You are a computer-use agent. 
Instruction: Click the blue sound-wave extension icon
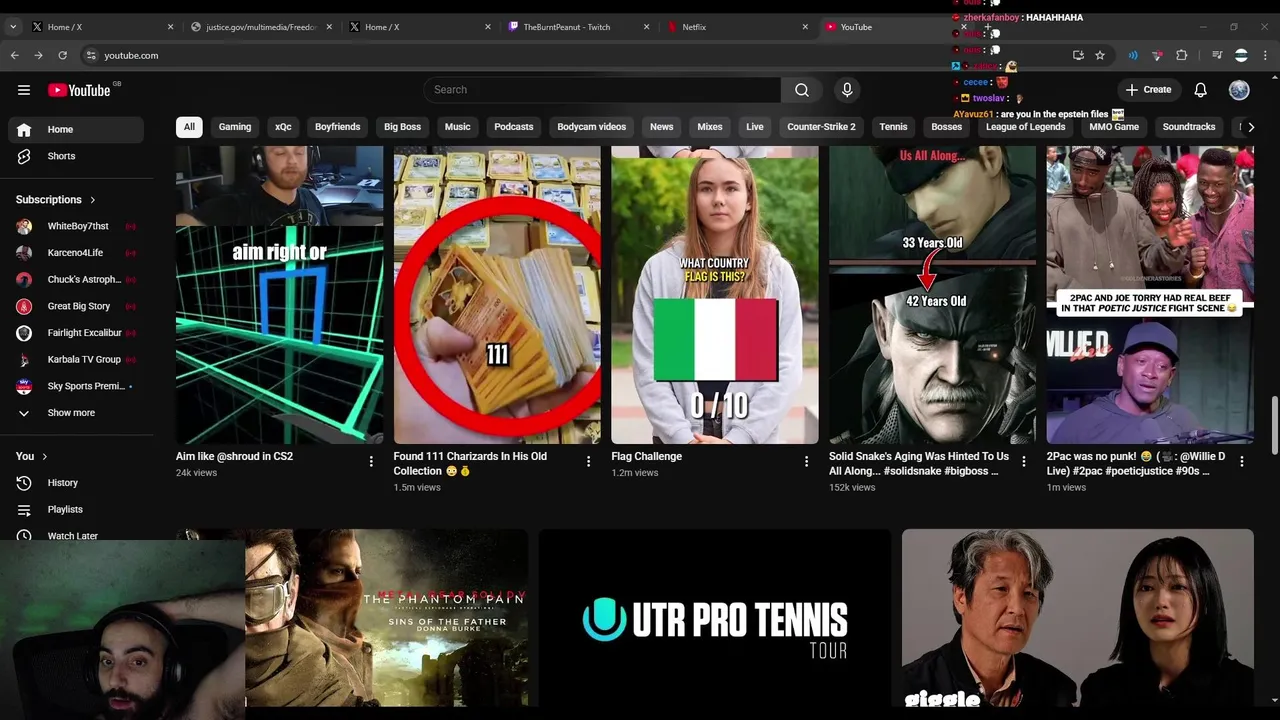(1133, 55)
